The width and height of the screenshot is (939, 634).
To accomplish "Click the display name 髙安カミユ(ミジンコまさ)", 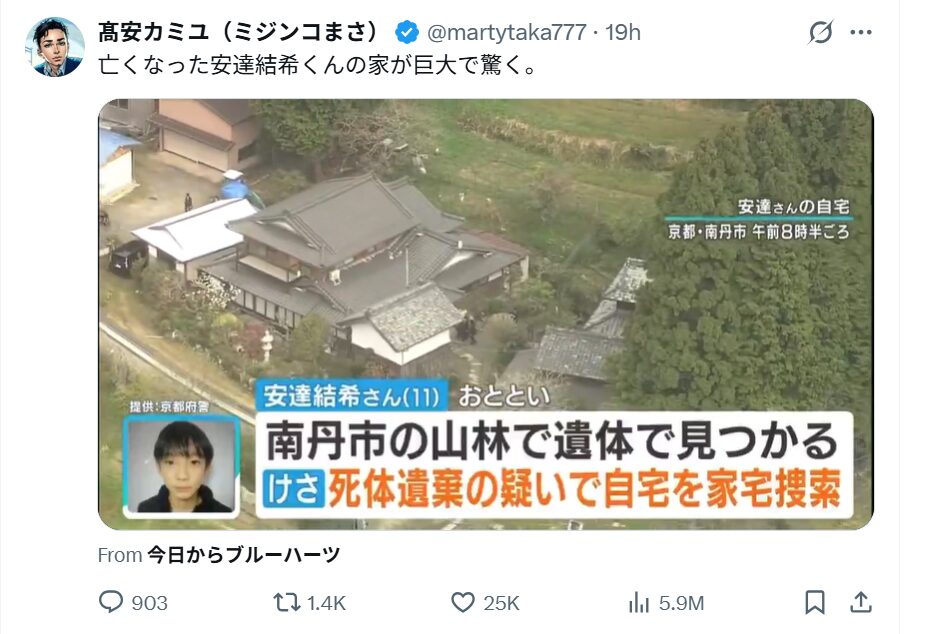I will [x=239, y=32].
